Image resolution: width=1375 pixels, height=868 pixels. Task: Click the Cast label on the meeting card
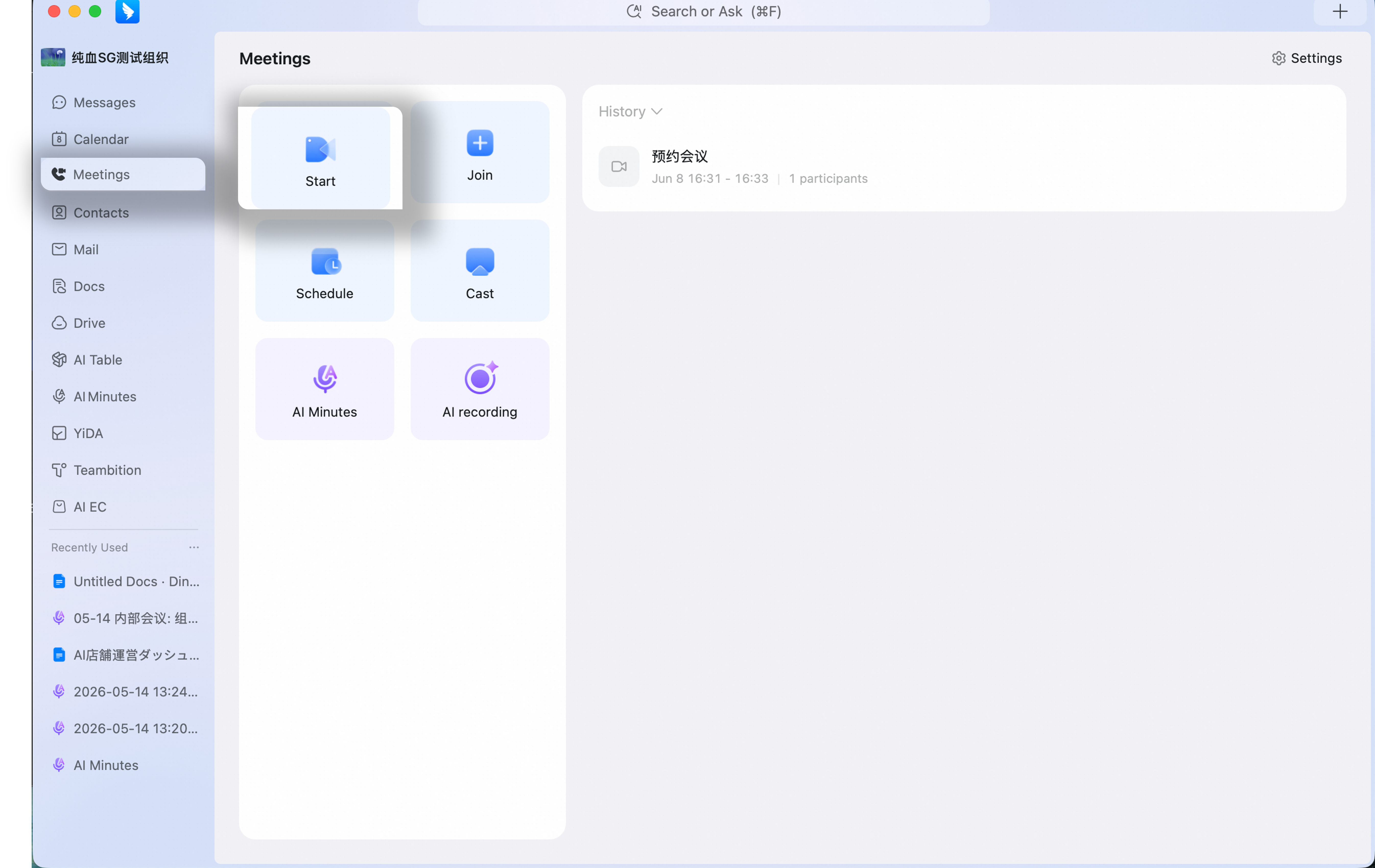pyautogui.click(x=480, y=293)
